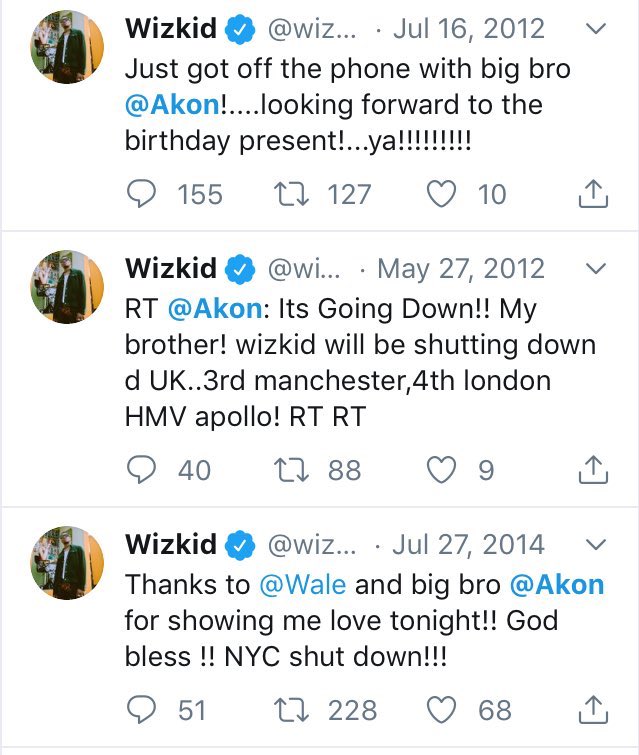Screen dimensions: 639x755
Task: Like the tweet with 9 likes
Action: (x=441, y=469)
